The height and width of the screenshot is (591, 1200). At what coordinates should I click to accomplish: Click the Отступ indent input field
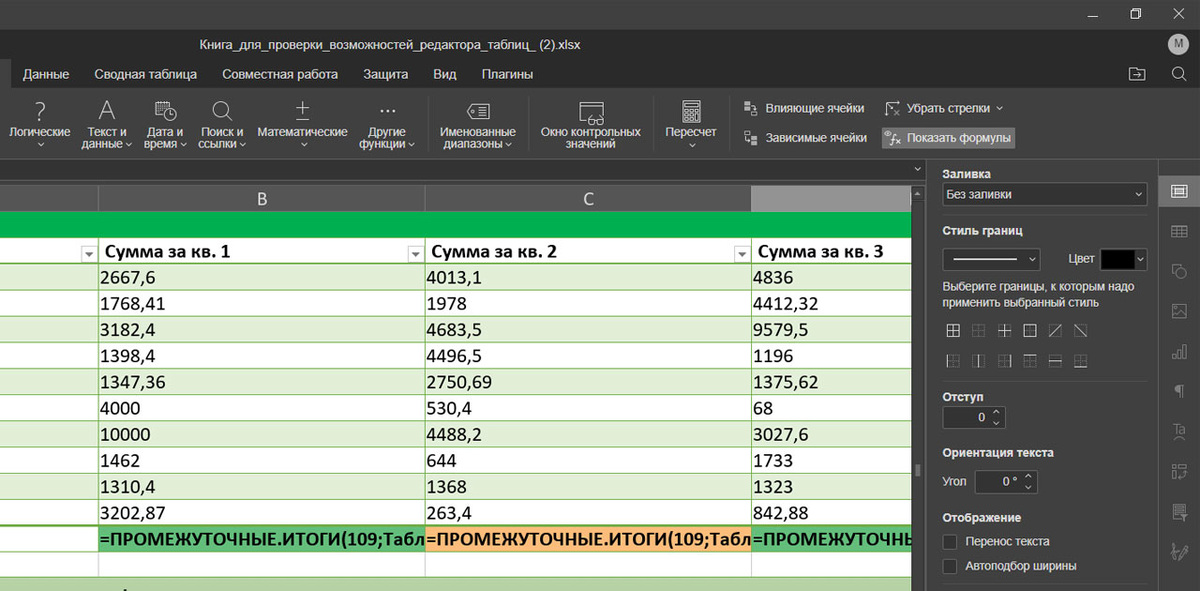(x=973, y=417)
